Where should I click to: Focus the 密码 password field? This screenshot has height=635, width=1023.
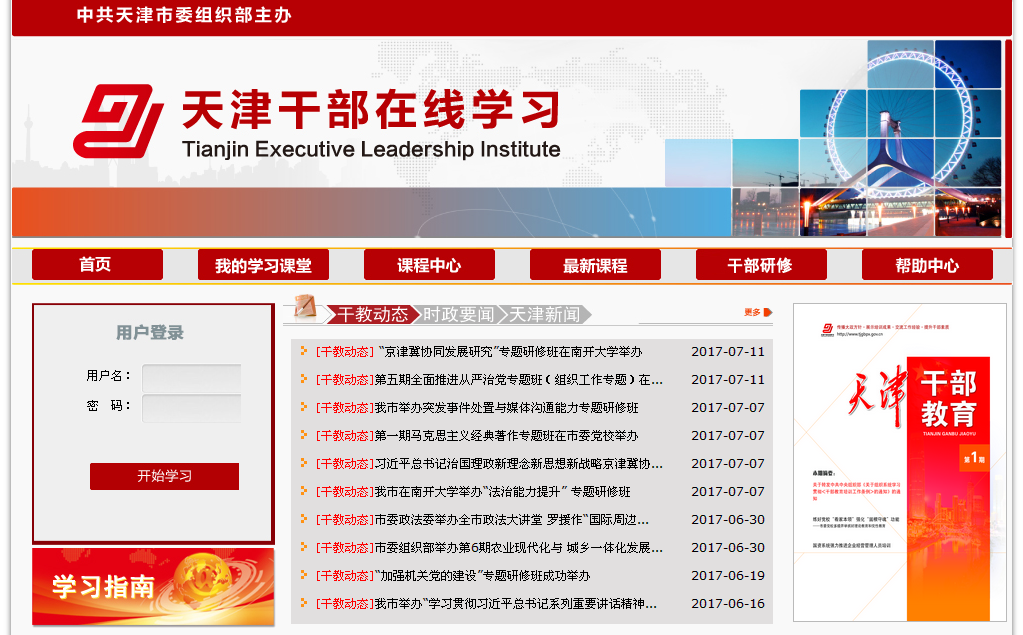[191, 408]
